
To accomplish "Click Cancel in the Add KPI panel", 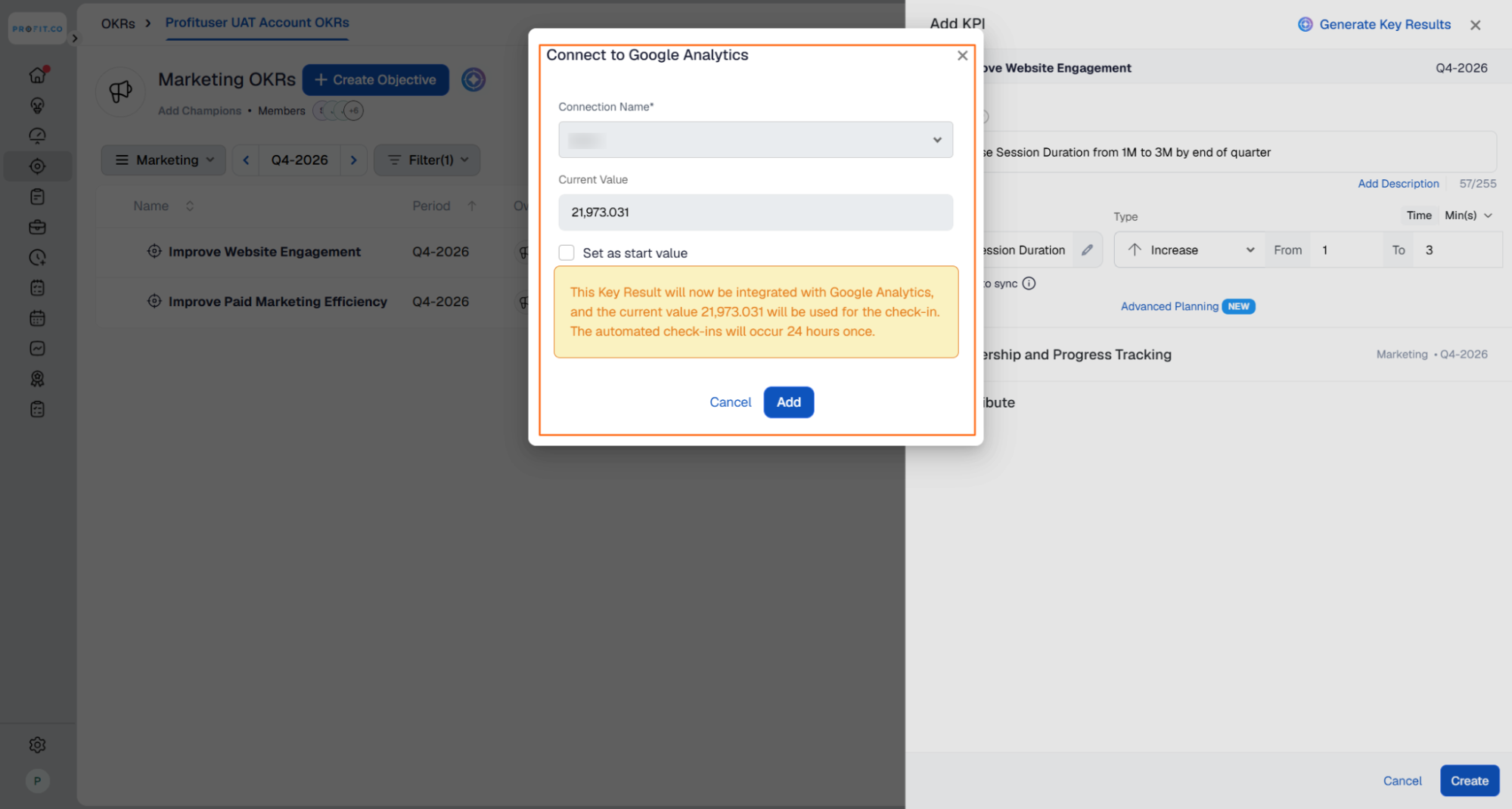I will [x=1402, y=781].
